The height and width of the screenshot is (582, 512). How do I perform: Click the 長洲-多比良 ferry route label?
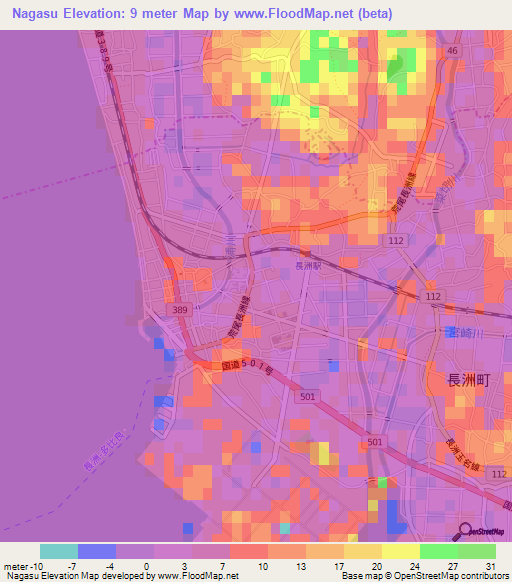coord(104,451)
